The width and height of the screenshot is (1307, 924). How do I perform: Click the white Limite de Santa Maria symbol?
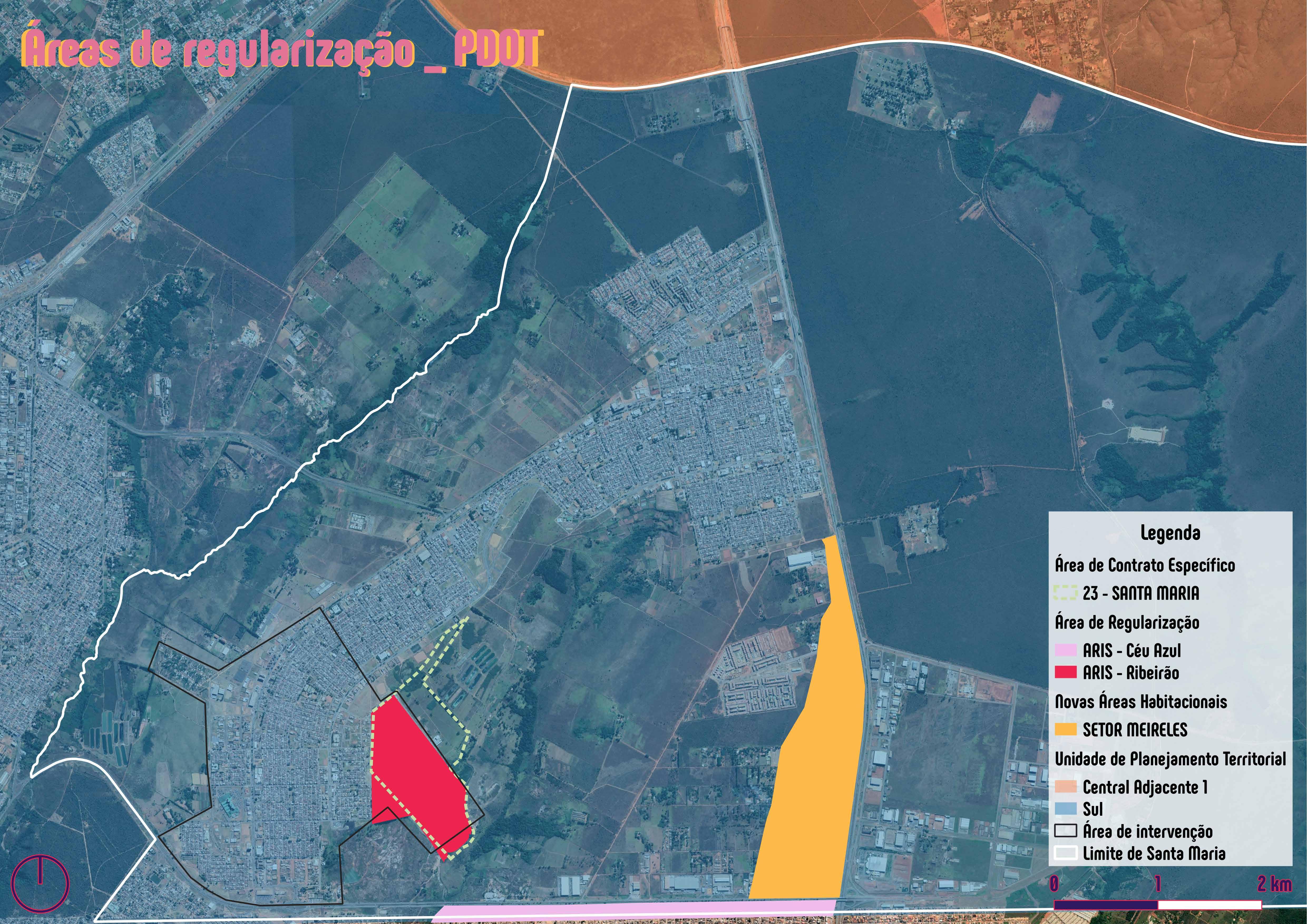[1066, 853]
